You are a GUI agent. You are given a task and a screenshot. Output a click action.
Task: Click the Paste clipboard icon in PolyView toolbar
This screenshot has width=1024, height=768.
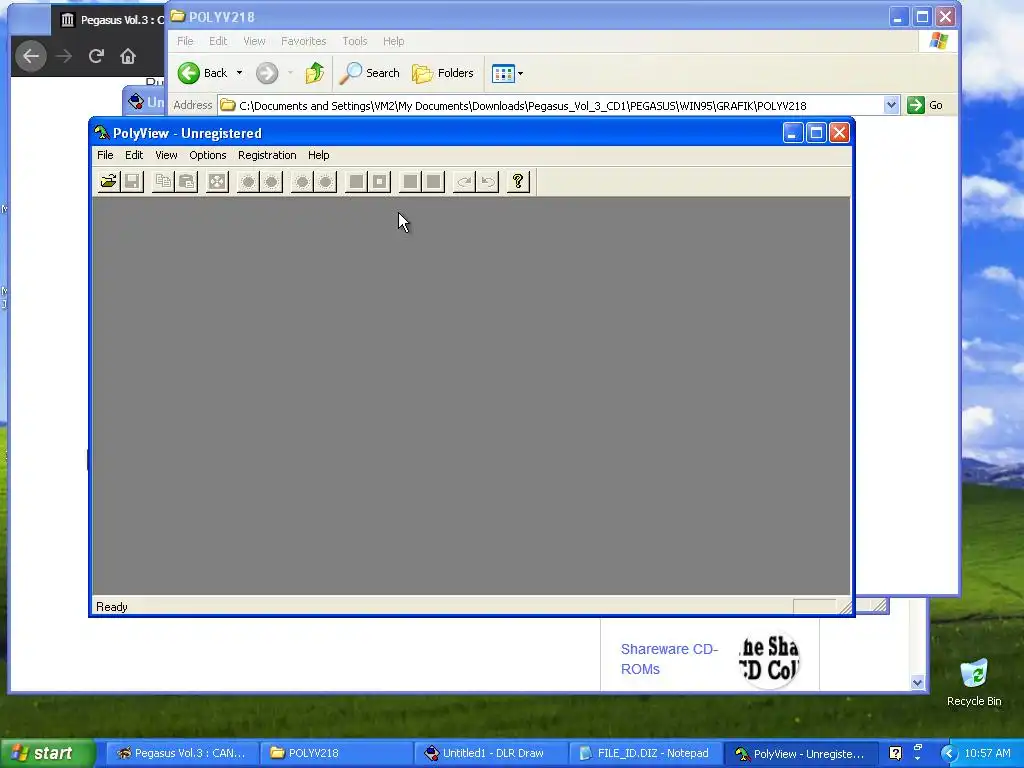pos(186,182)
